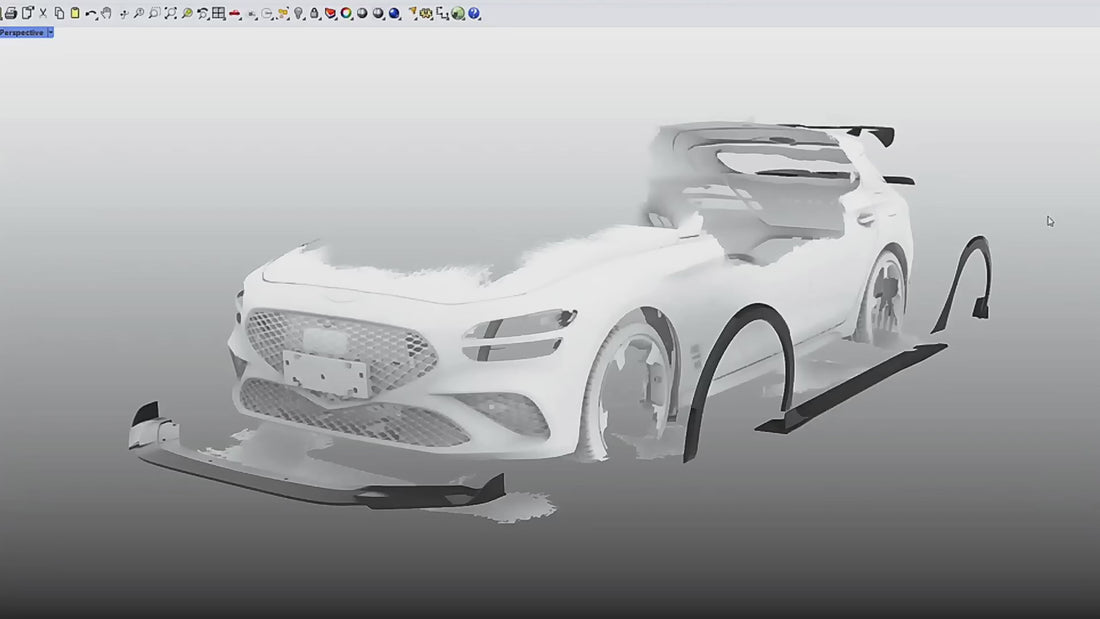Click the Undo arrow icon
The width and height of the screenshot is (1100, 619).
point(90,13)
